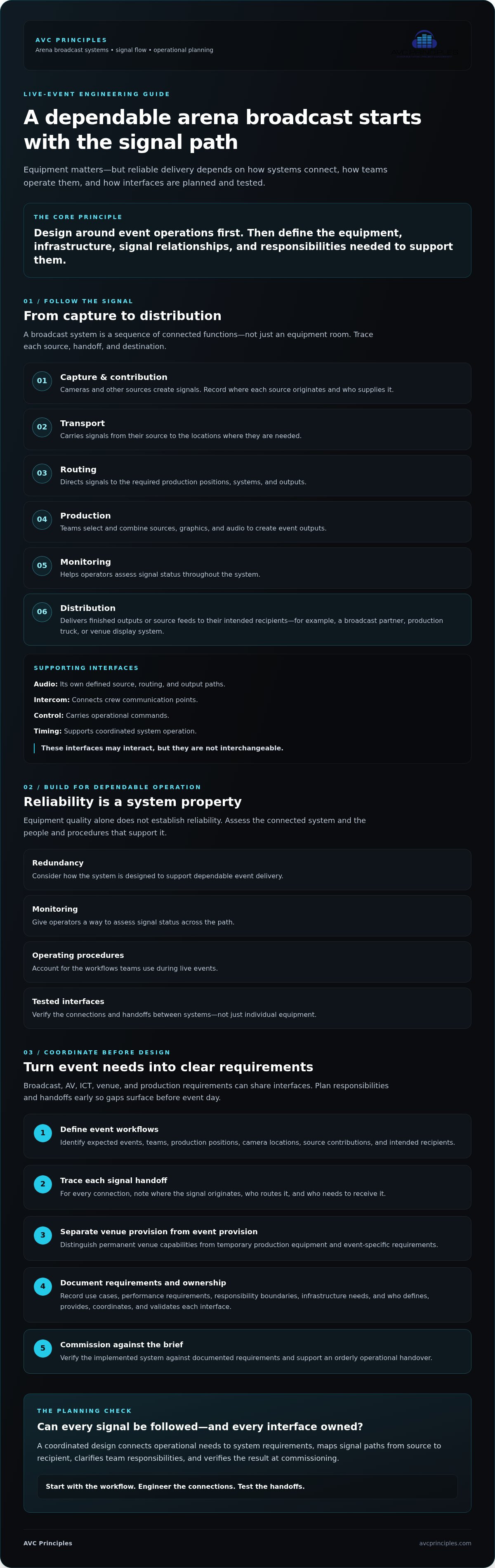Click the Tested interfaces card
495x1568 pixels.
pos(247,1009)
